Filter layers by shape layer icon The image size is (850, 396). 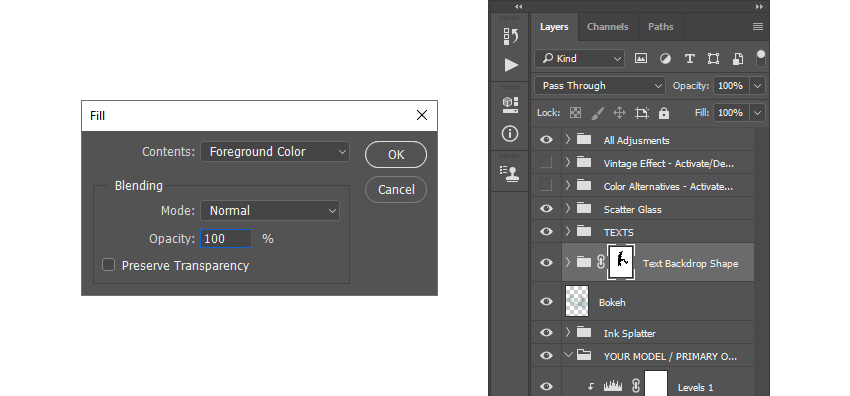[713, 59]
